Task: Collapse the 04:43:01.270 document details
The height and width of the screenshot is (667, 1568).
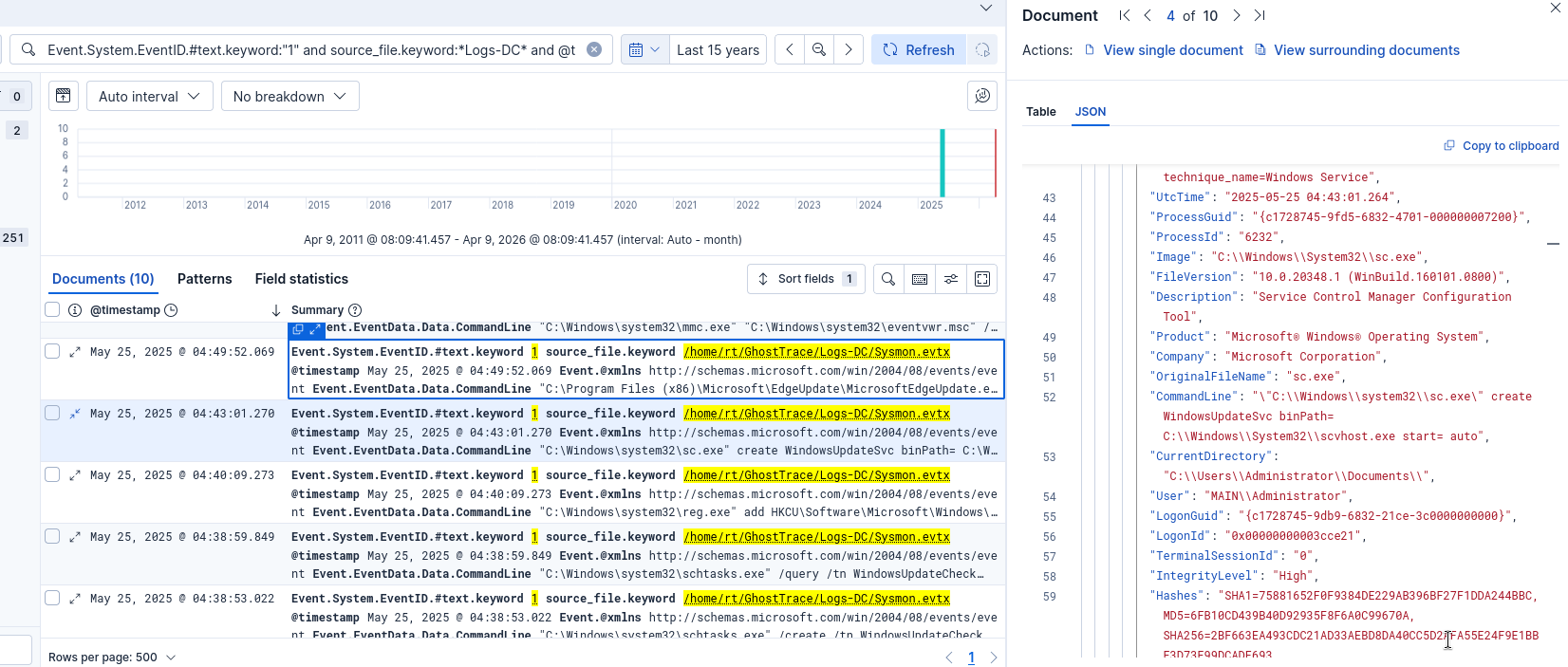Action: tap(75, 414)
